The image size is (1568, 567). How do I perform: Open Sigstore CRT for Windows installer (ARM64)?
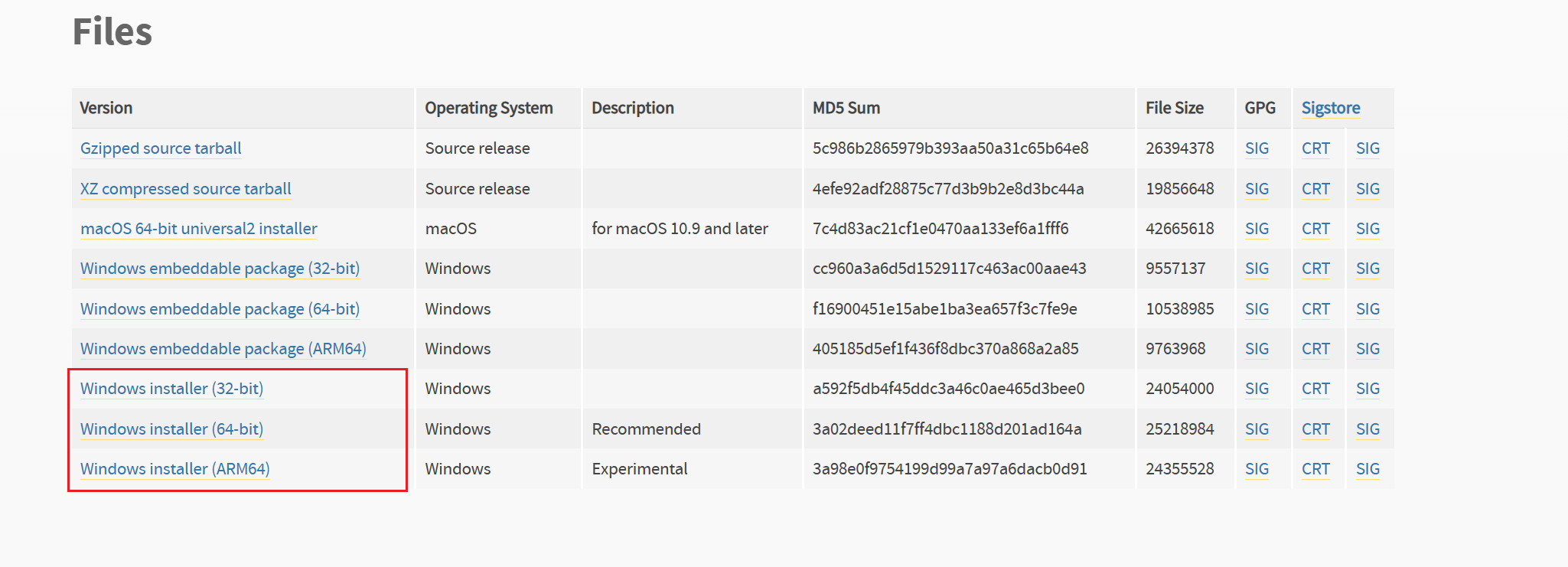click(1315, 469)
